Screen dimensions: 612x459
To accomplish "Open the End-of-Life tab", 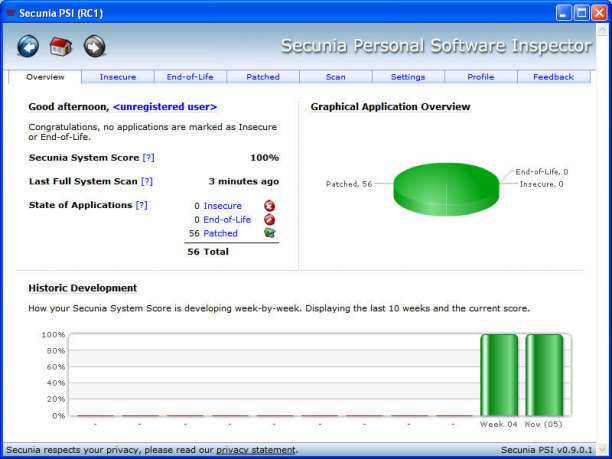I will pos(190,77).
